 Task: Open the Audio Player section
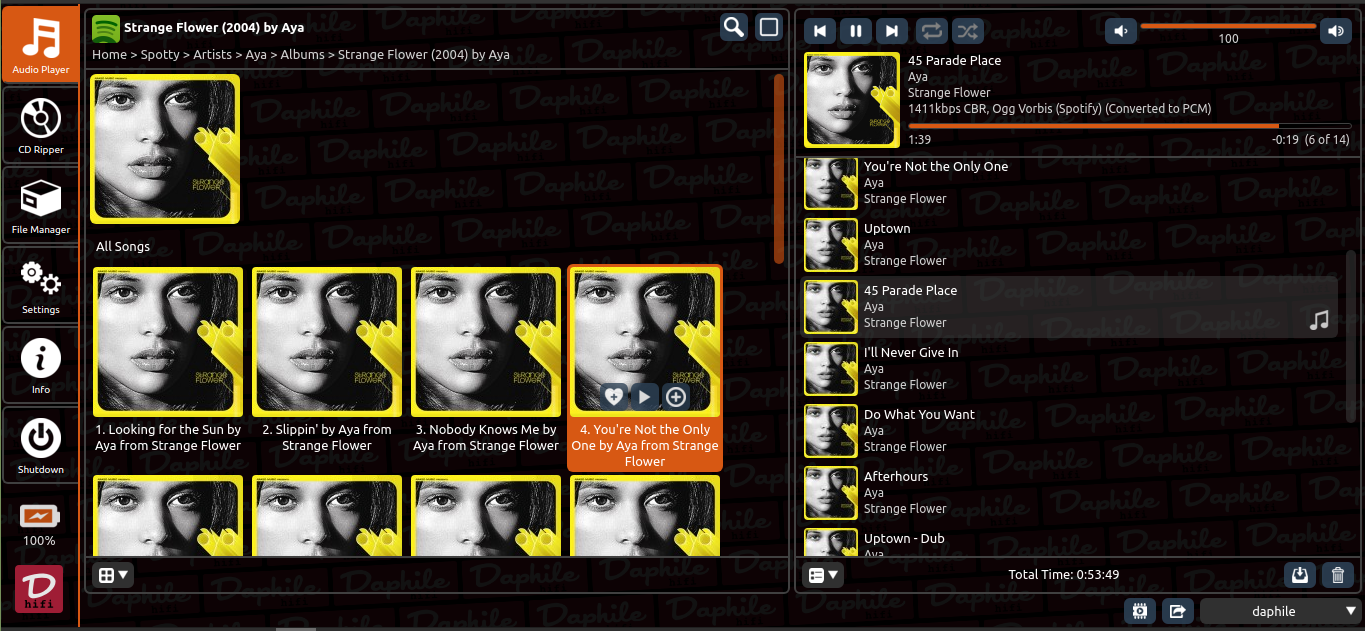point(40,44)
